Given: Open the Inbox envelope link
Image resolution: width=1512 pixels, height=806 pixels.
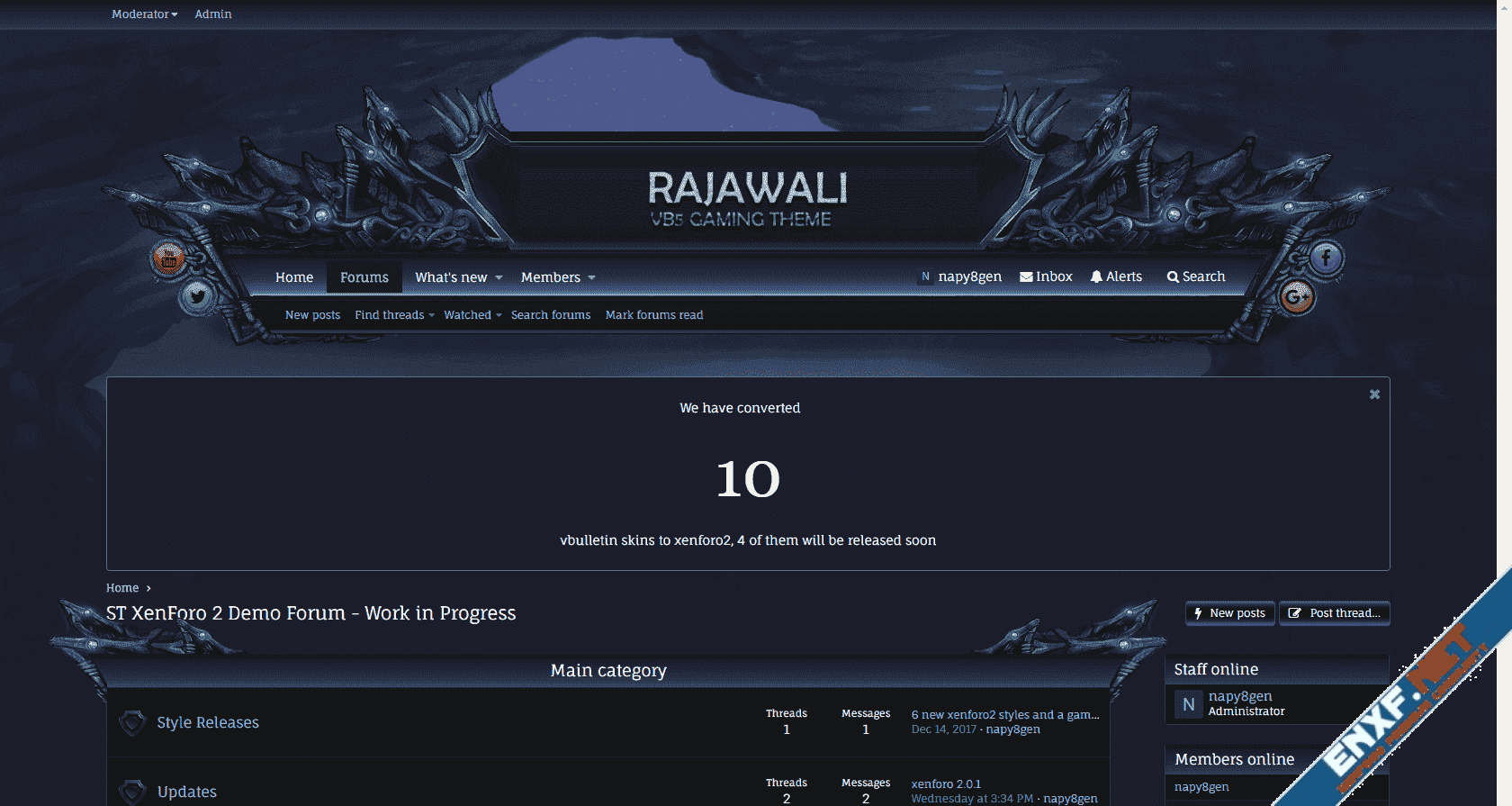Looking at the screenshot, I should (x=1046, y=276).
